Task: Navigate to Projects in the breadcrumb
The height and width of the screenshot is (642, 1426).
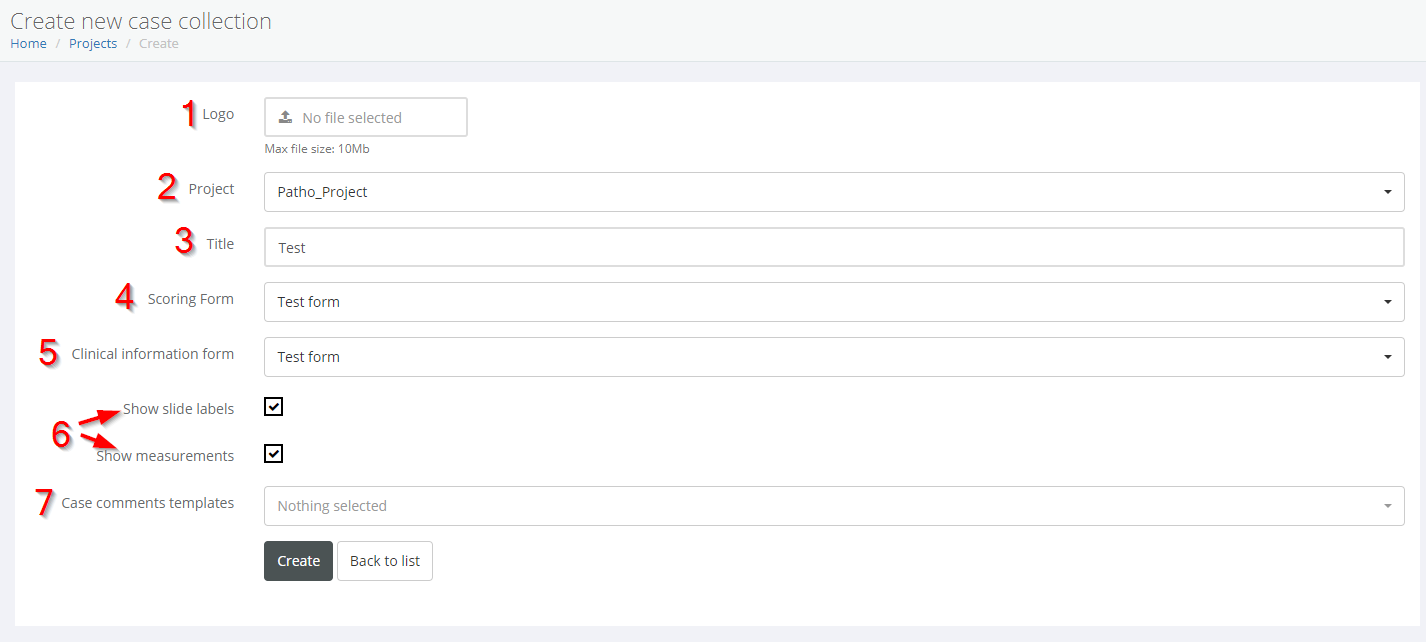Action: 93,44
